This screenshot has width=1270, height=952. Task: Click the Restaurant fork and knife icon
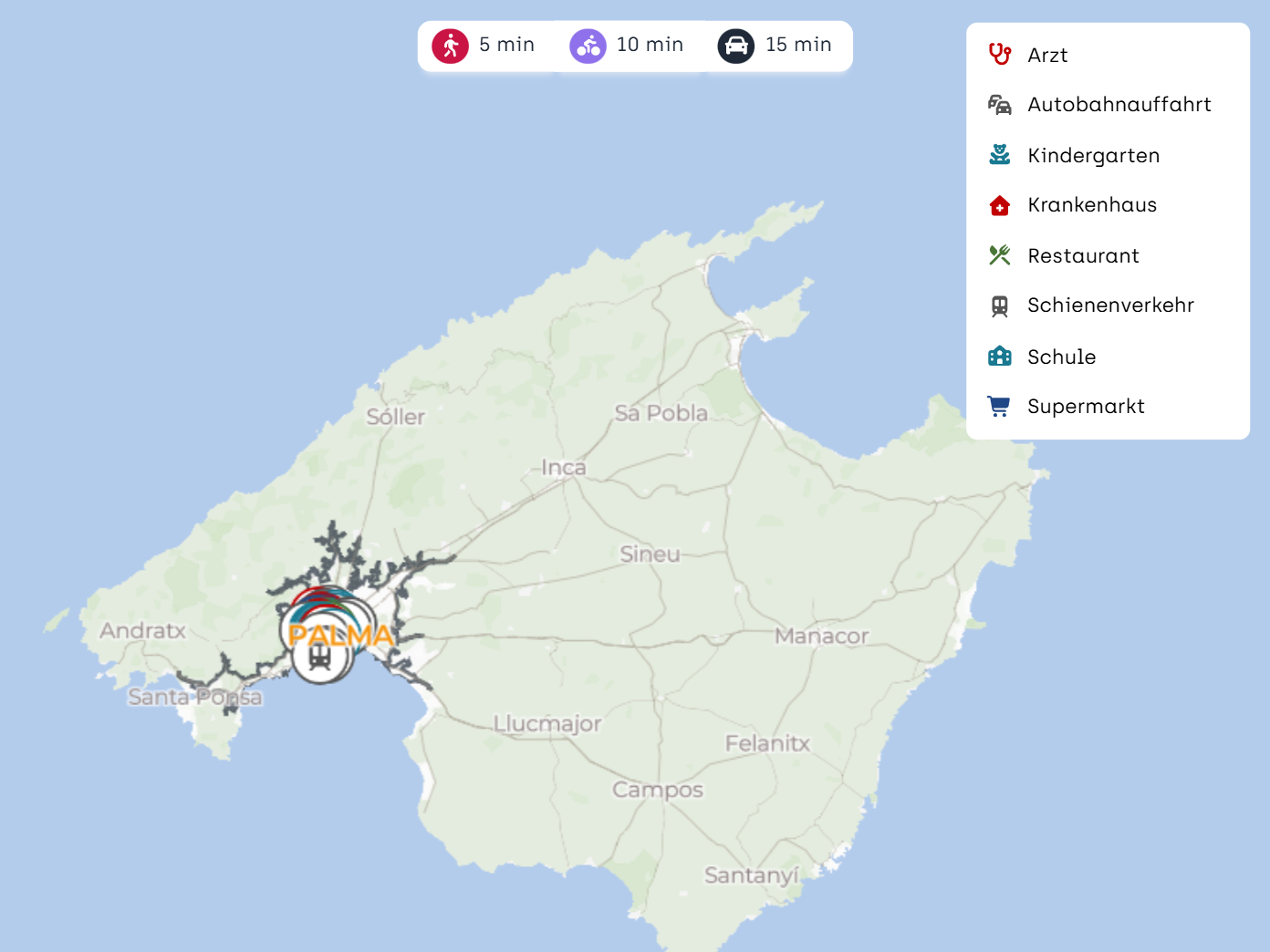click(x=1000, y=255)
